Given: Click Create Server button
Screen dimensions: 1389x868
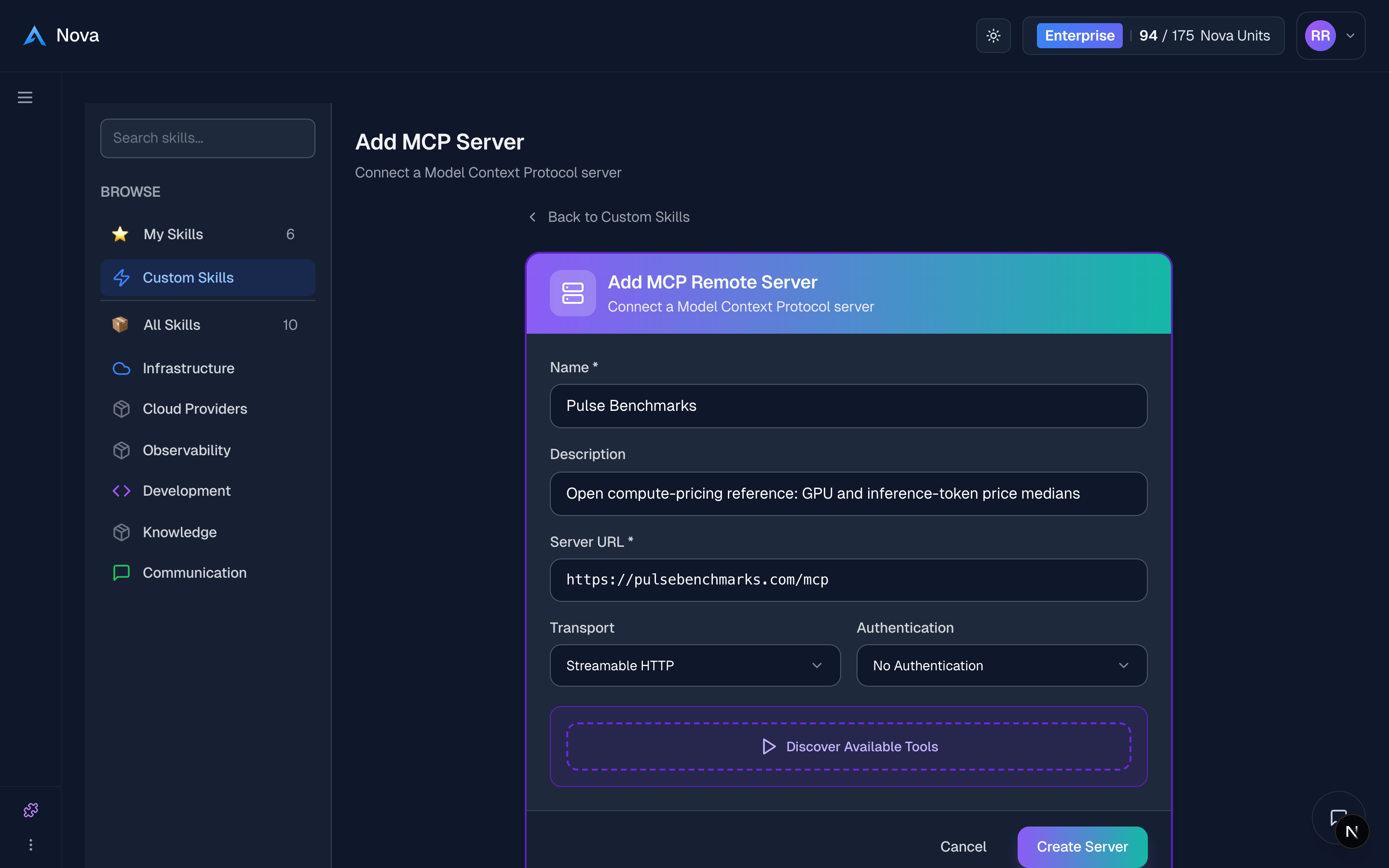Looking at the screenshot, I should 1082,847.
